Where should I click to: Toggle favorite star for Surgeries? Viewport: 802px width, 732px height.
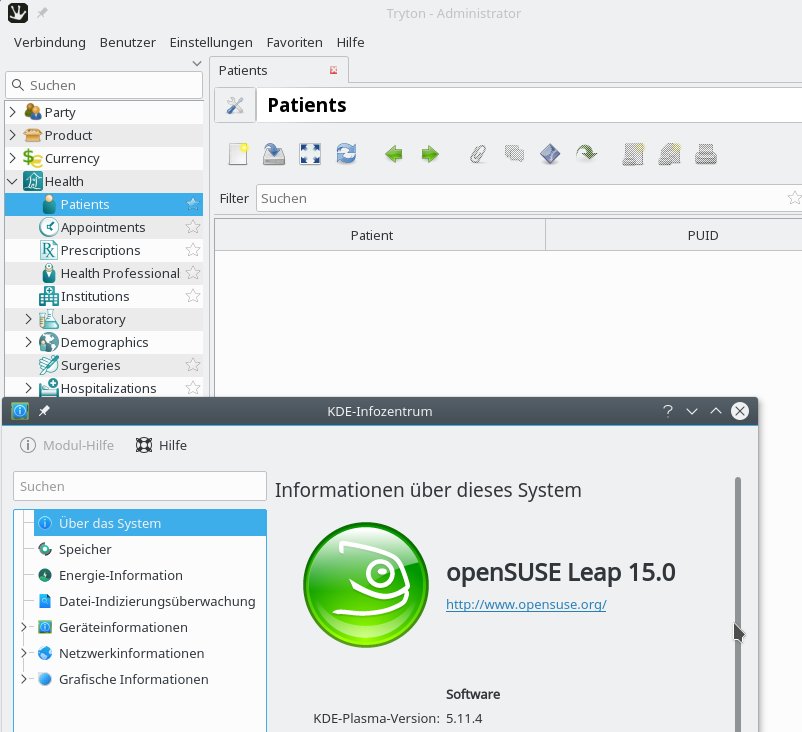click(192, 365)
